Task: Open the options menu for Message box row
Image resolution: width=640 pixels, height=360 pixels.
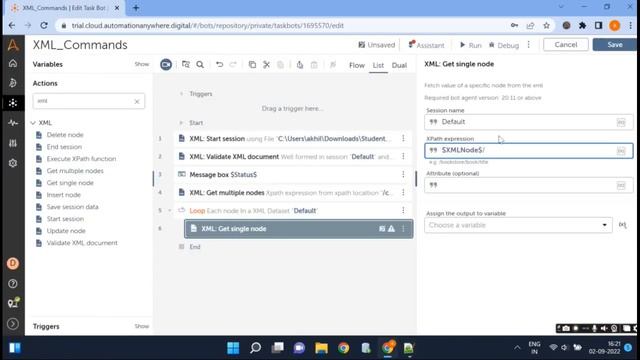Action: click(x=403, y=174)
